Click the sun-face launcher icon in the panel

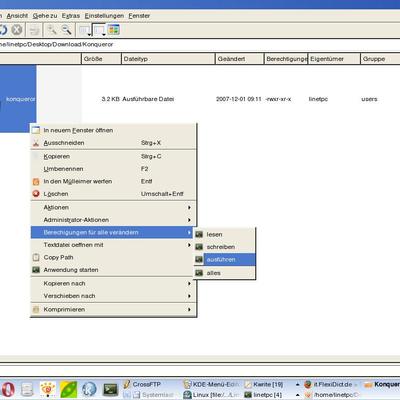tap(48, 389)
